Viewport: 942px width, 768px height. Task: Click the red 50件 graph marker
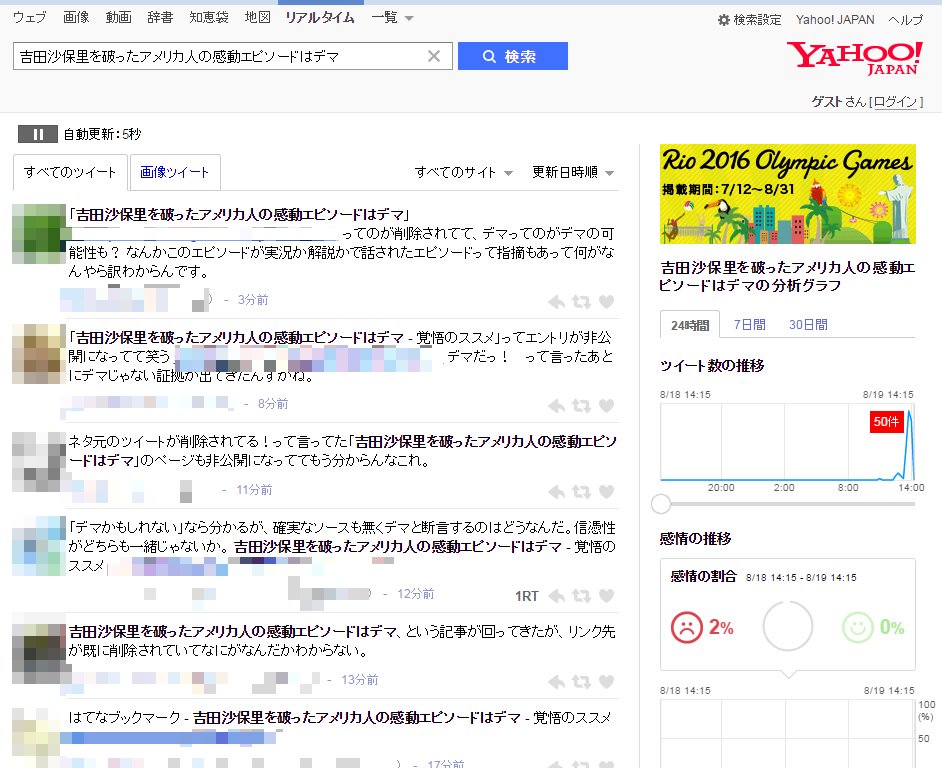[x=886, y=421]
